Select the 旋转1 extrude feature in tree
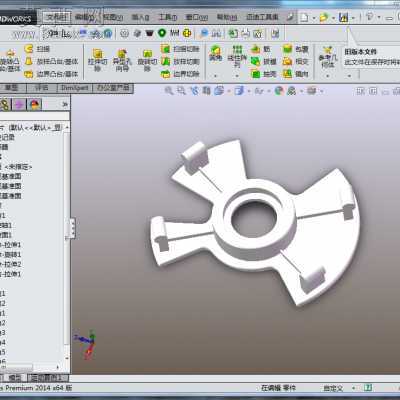This screenshot has width=400, height=400. 11,254
